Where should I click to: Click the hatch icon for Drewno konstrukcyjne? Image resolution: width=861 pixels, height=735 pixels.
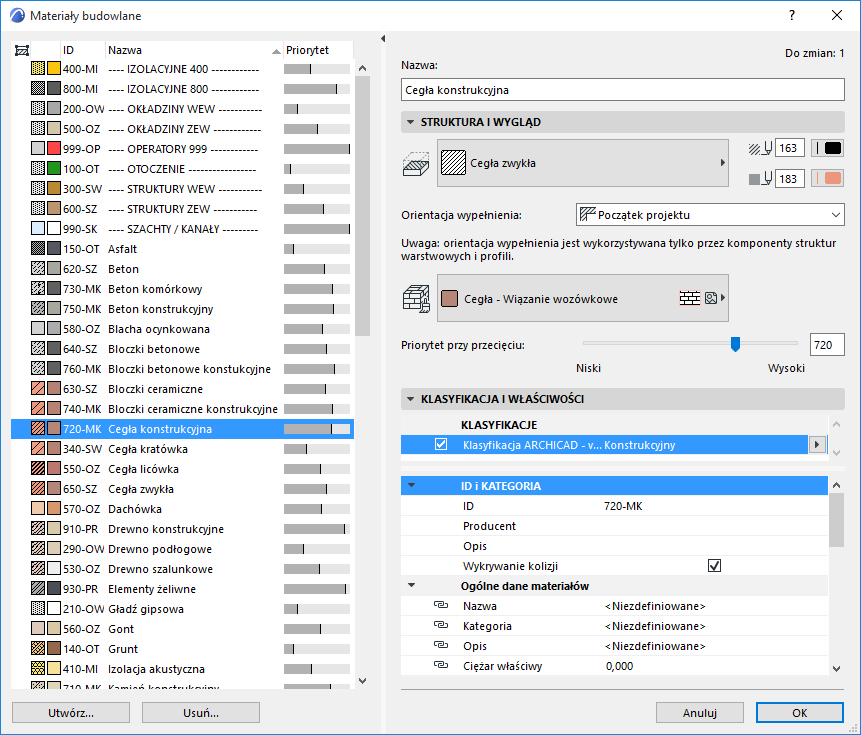[38, 529]
